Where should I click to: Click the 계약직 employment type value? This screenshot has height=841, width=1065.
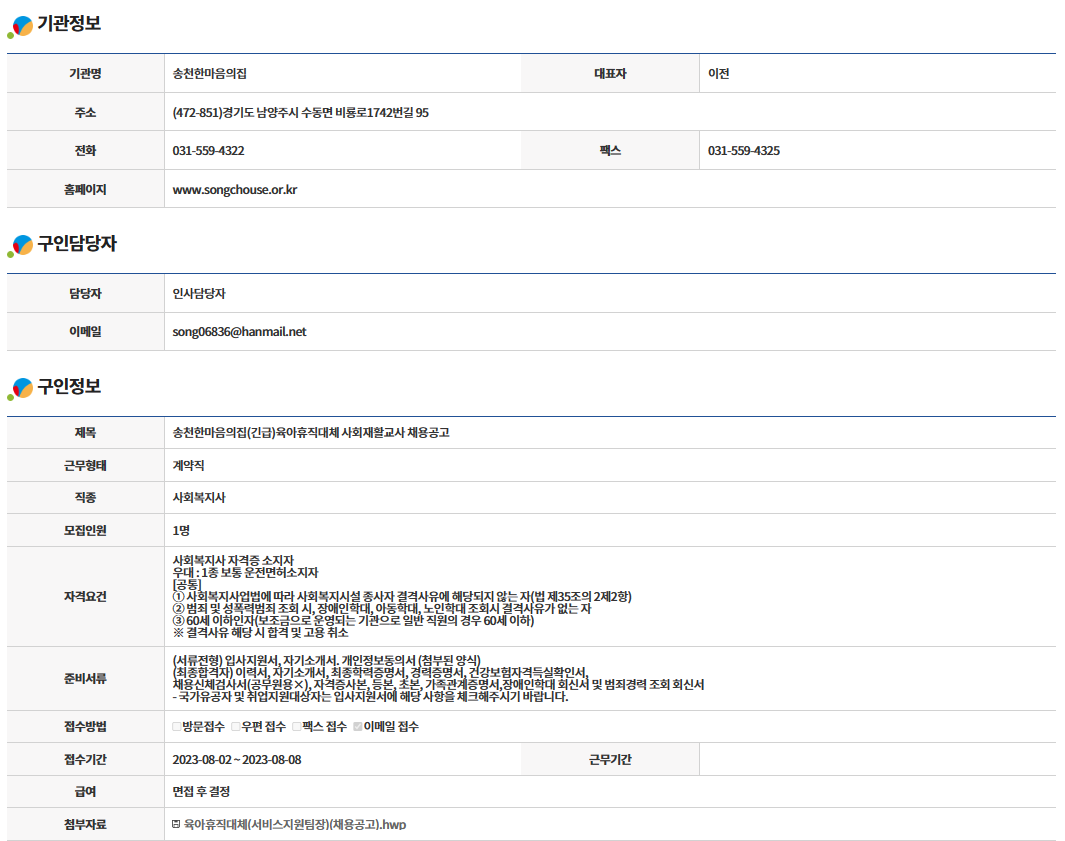point(188,466)
